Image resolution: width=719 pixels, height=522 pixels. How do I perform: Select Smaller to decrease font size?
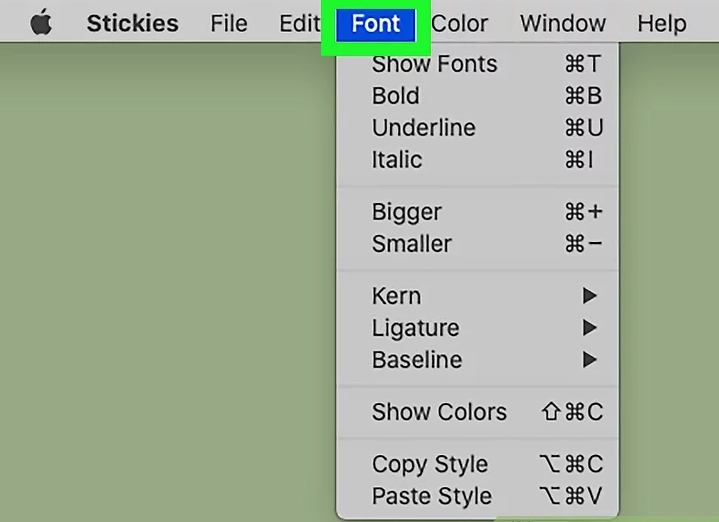411,244
